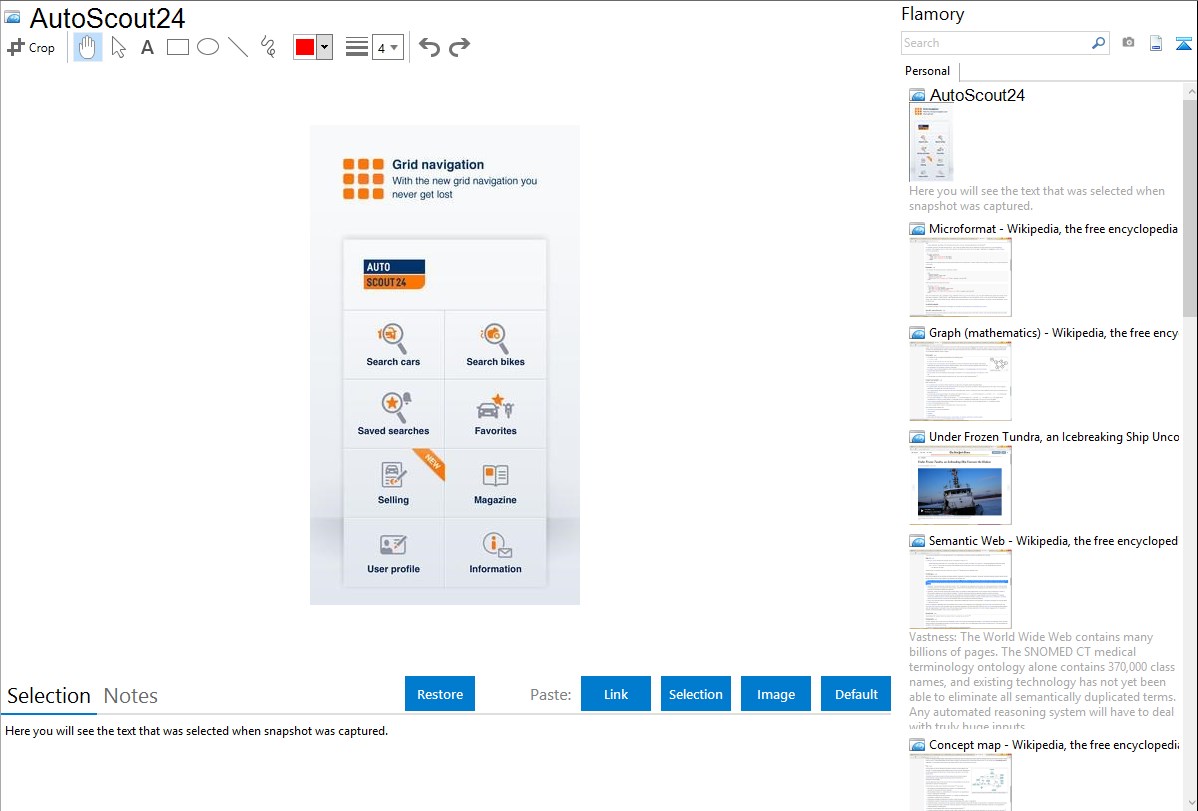The width and height of the screenshot is (1198, 811).
Task: Click the Search bikes icon in snapshot
Action: tap(494, 337)
